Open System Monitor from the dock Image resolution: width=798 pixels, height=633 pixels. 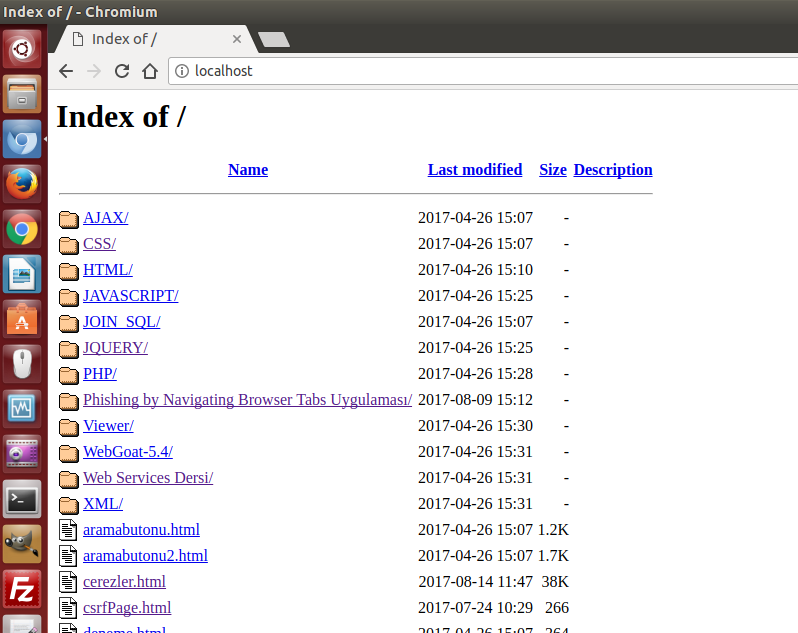coord(22,409)
